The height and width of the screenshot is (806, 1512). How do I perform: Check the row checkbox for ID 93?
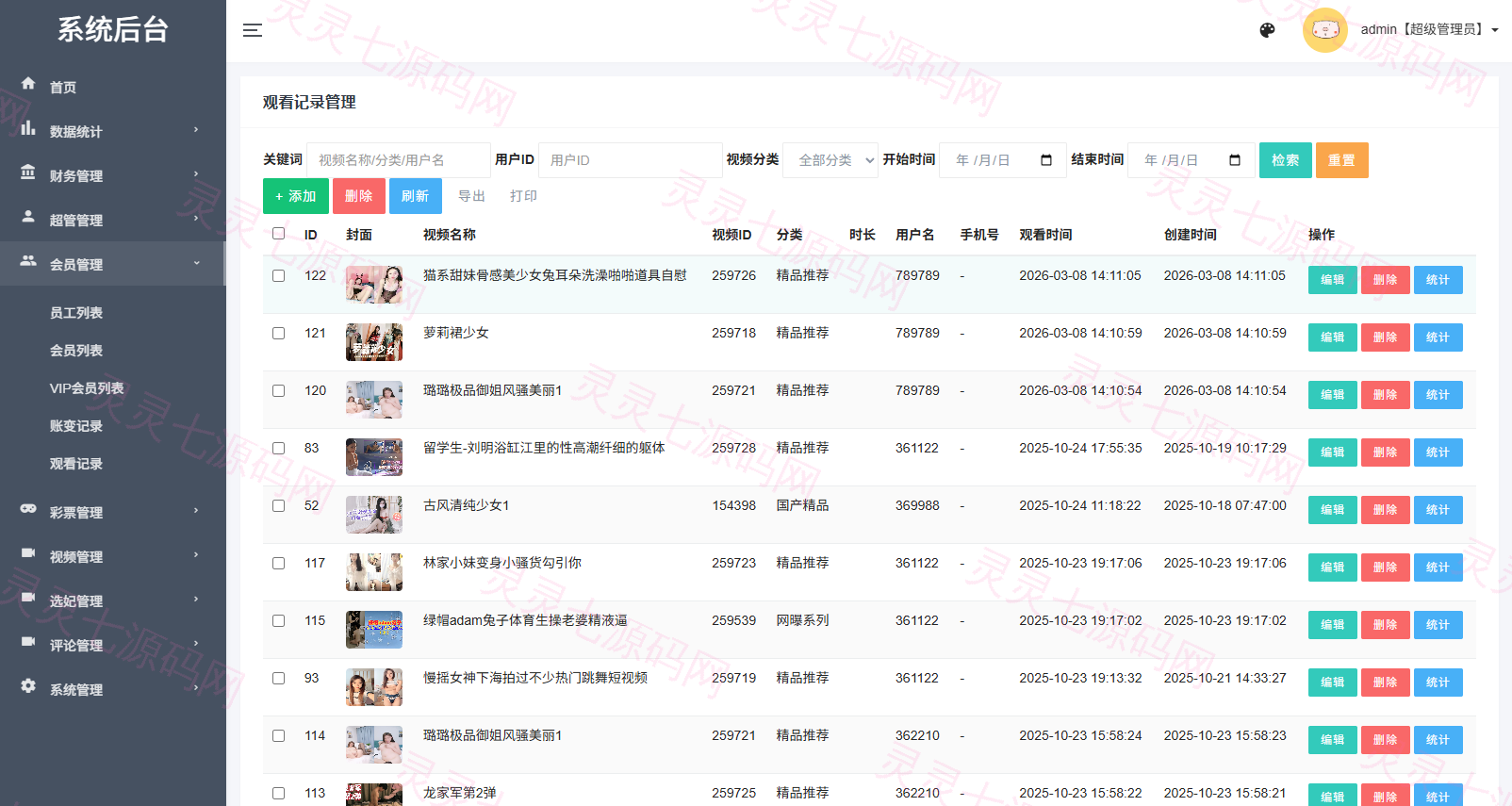(278, 678)
